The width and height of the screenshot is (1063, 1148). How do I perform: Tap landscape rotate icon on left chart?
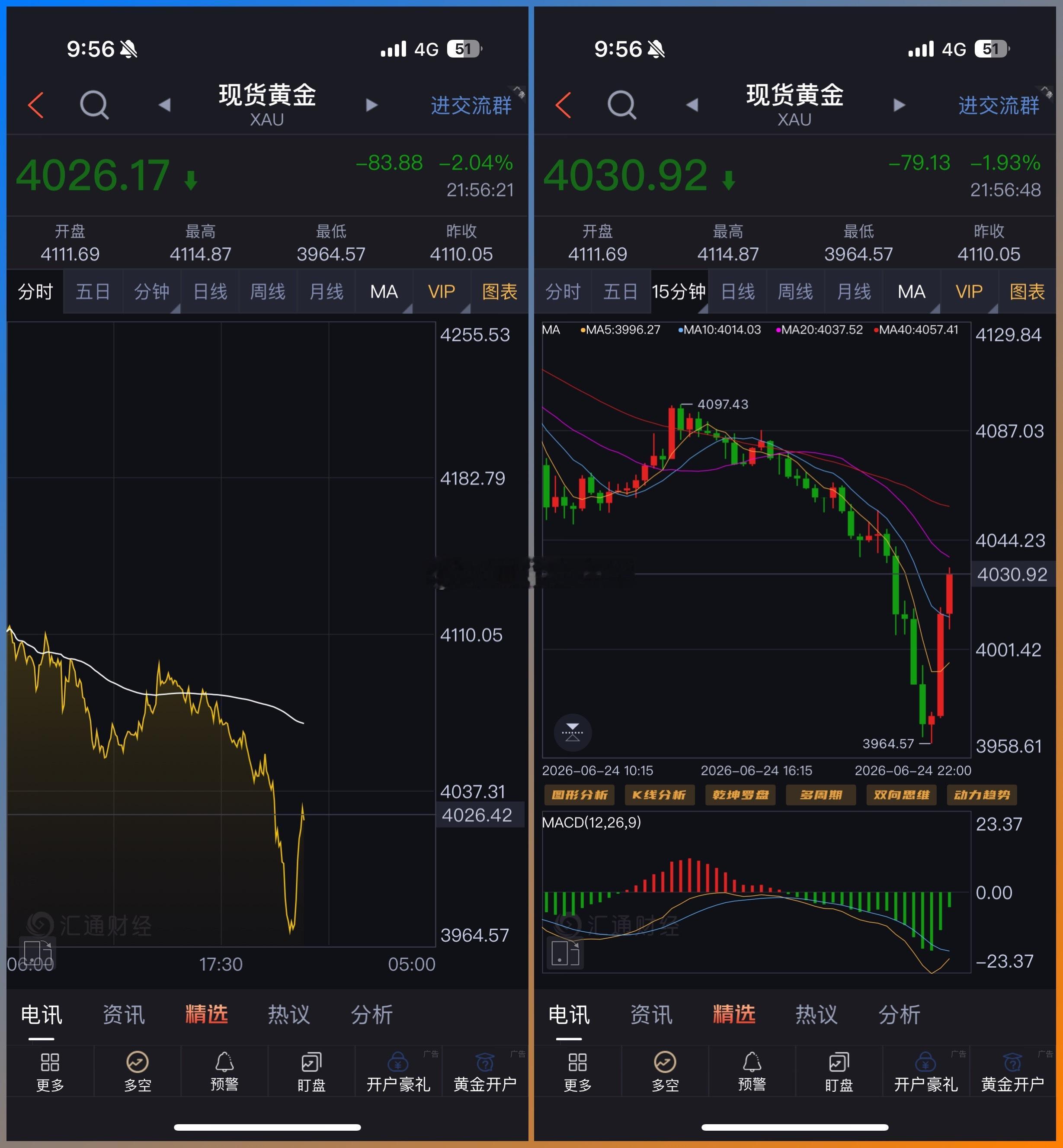tap(37, 952)
